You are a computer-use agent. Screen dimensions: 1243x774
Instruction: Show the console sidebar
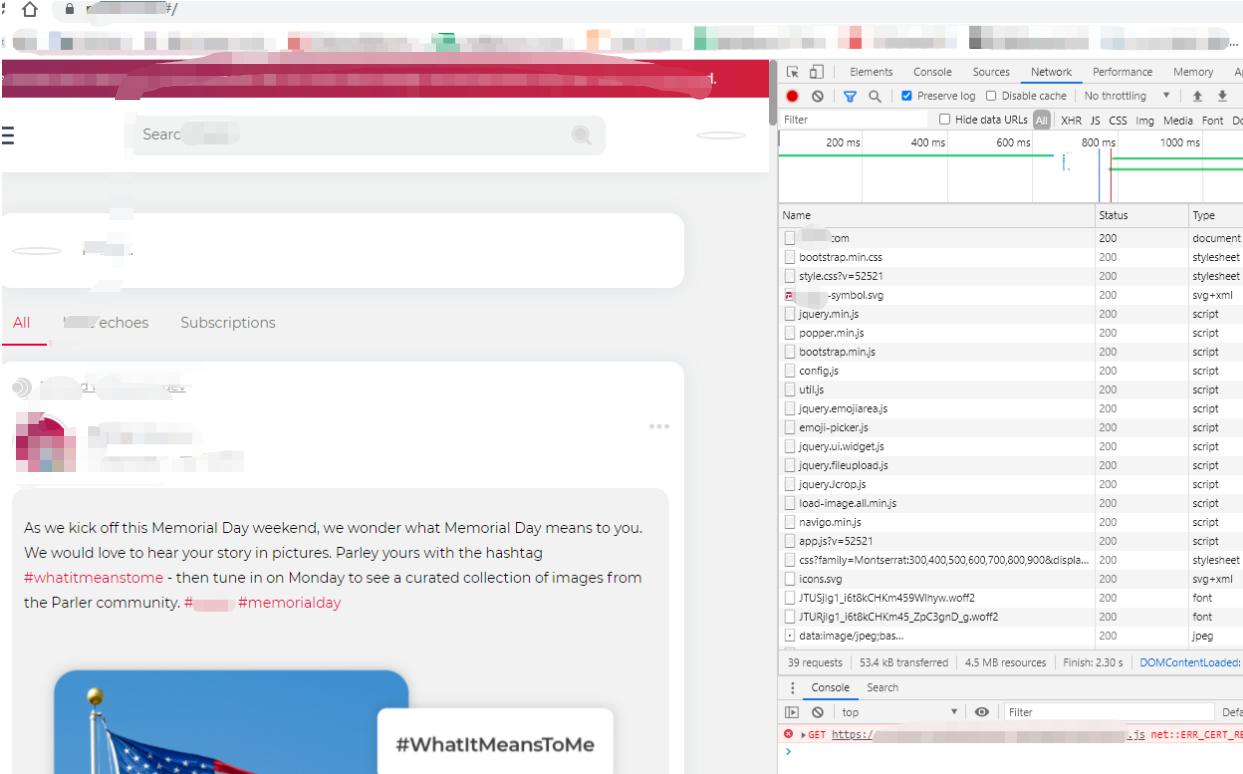(x=792, y=712)
